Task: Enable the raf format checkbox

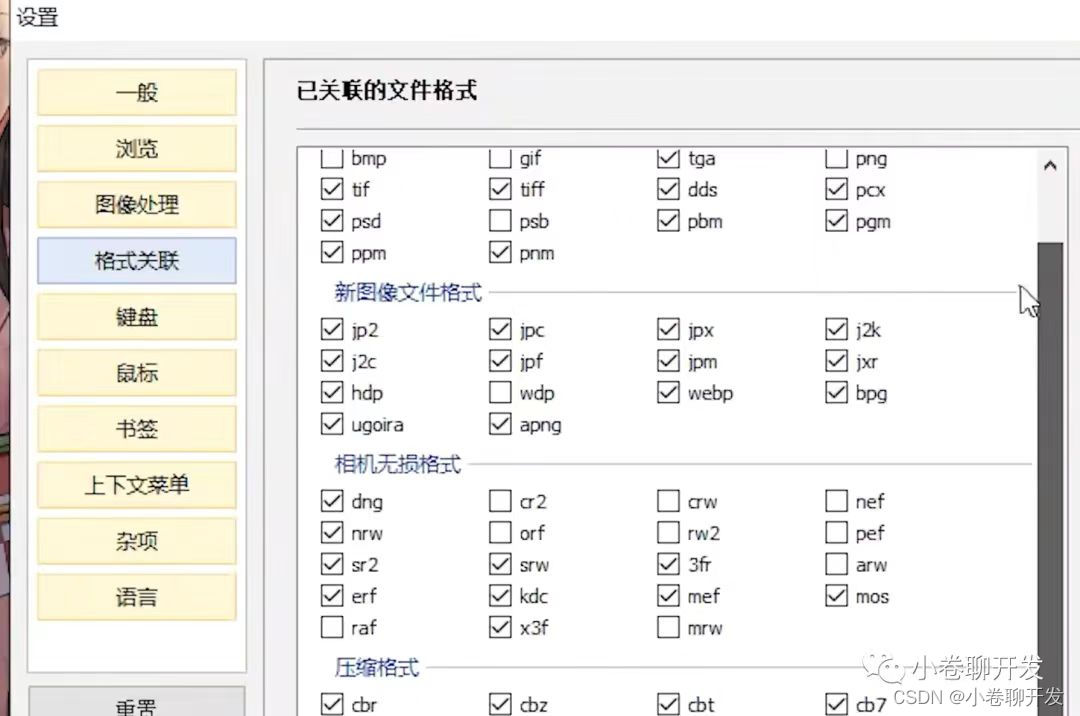Action: click(332, 627)
